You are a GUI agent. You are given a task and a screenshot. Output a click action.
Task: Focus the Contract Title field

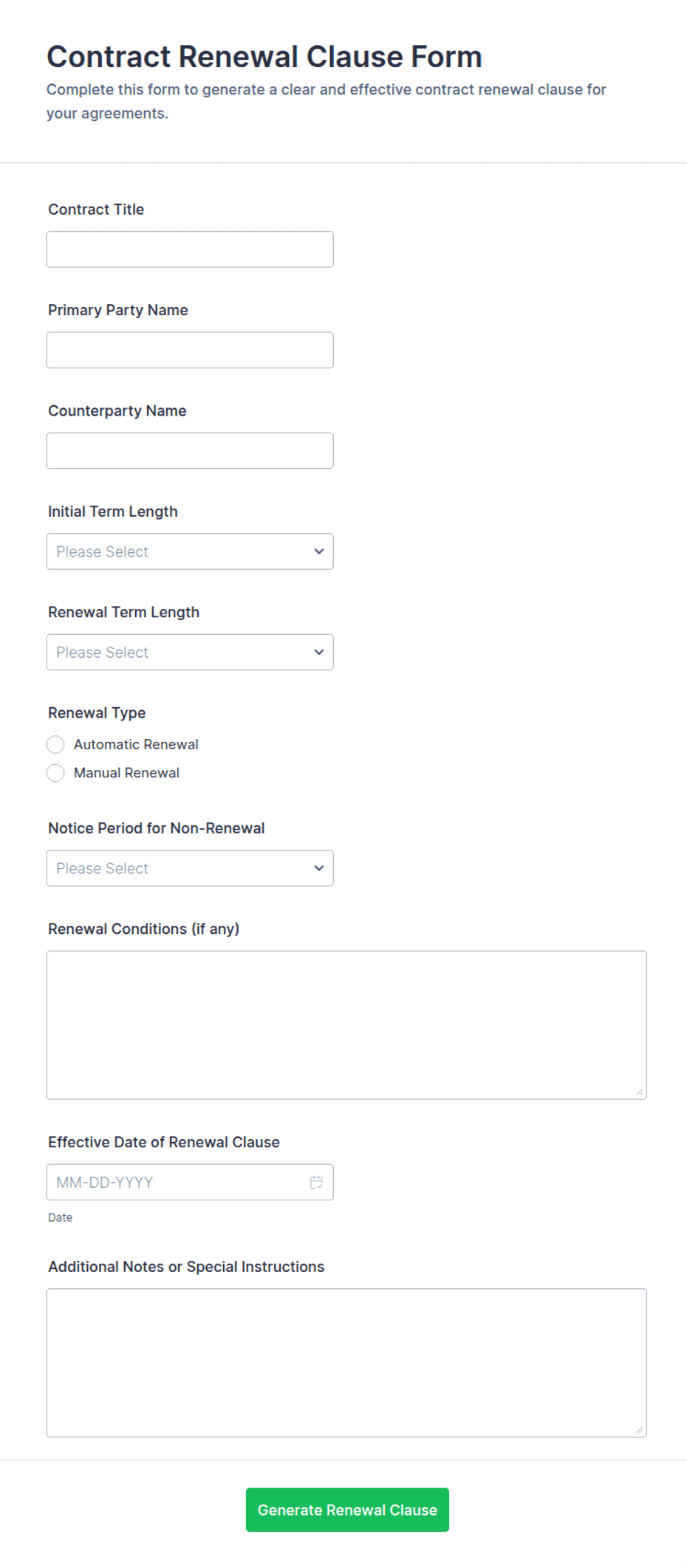coord(190,250)
